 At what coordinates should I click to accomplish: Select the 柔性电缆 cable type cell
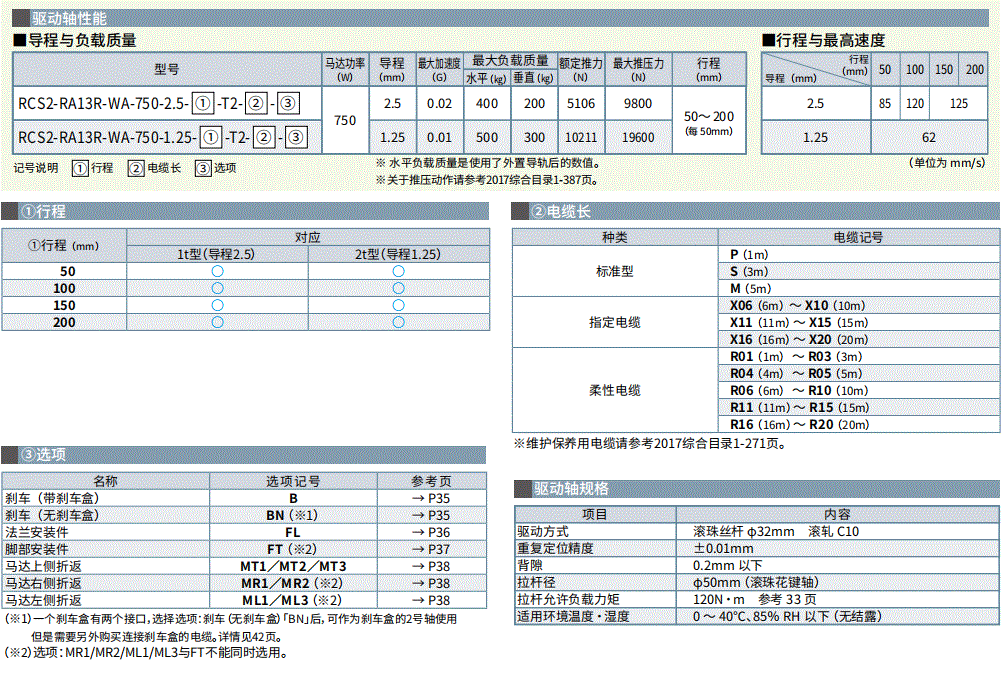point(615,390)
